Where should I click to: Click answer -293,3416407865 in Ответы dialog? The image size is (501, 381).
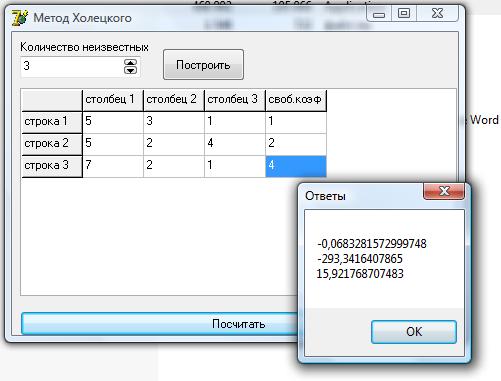(x=360, y=259)
